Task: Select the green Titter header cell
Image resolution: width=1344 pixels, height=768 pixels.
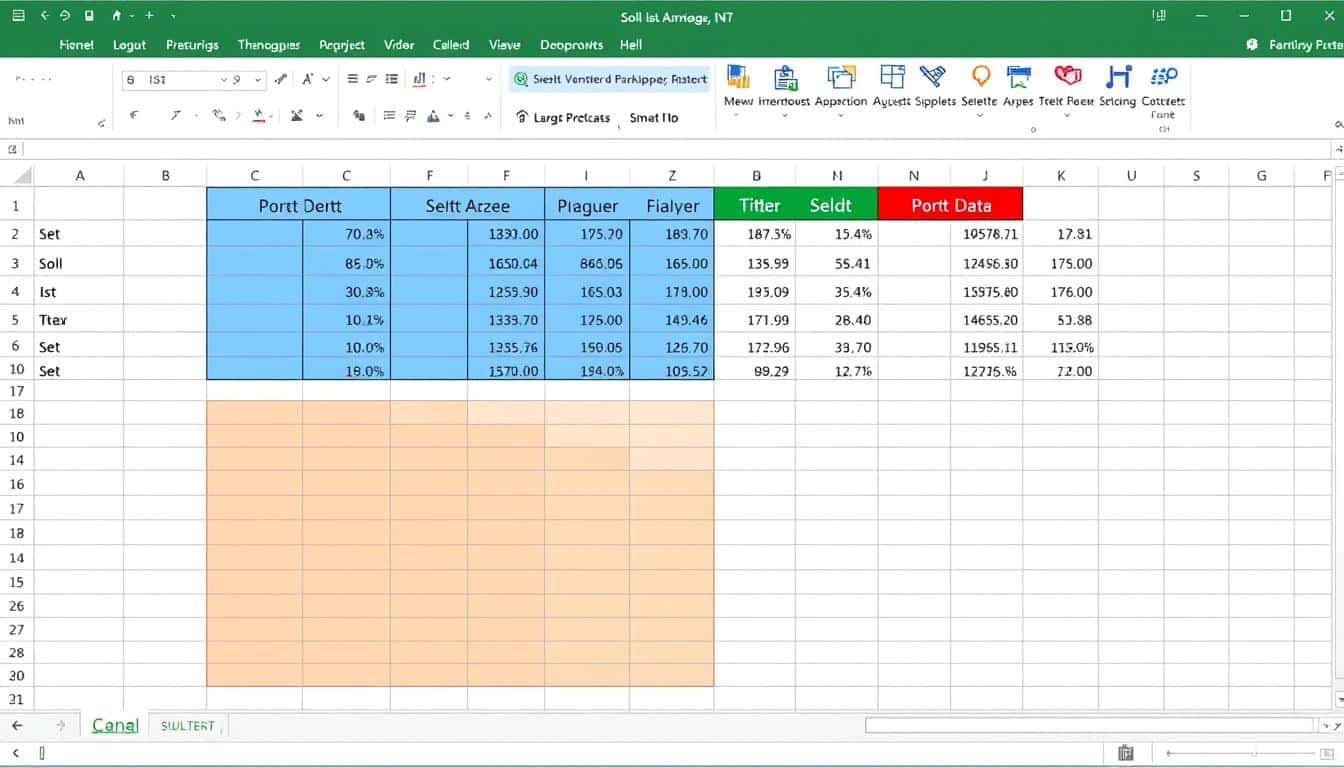Action: pos(755,204)
